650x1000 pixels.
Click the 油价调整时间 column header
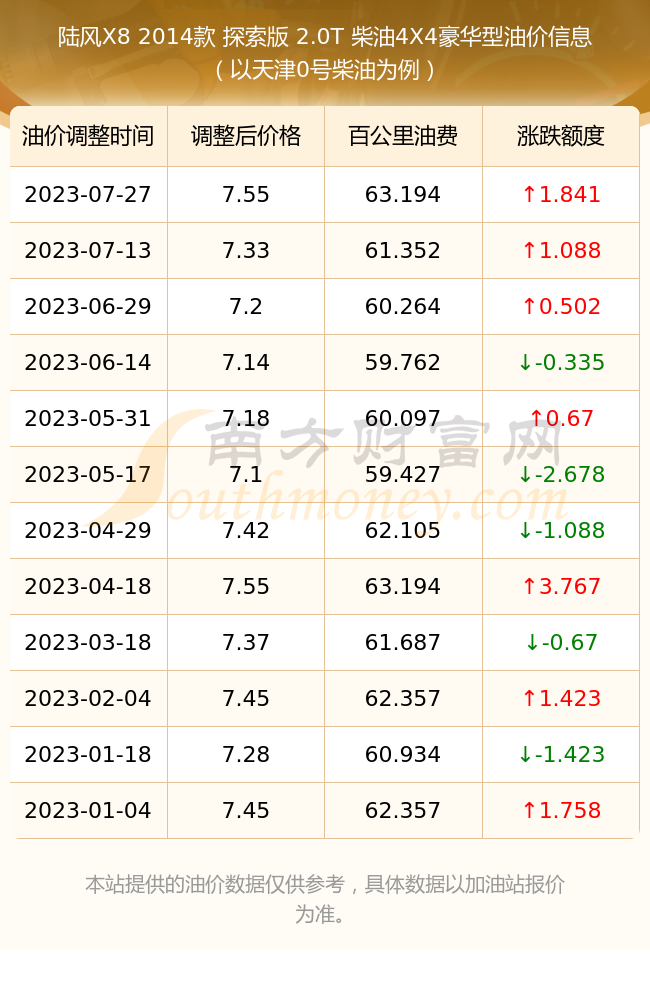pyautogui.click(x=88, y=136)
